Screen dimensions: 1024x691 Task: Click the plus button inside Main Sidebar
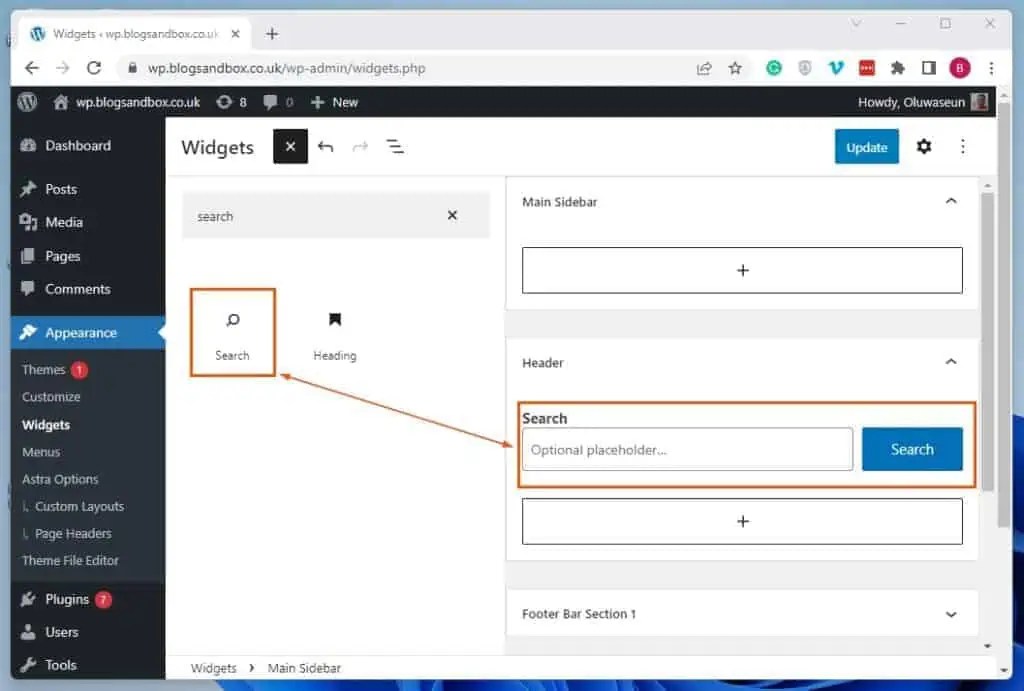point(741,270)
